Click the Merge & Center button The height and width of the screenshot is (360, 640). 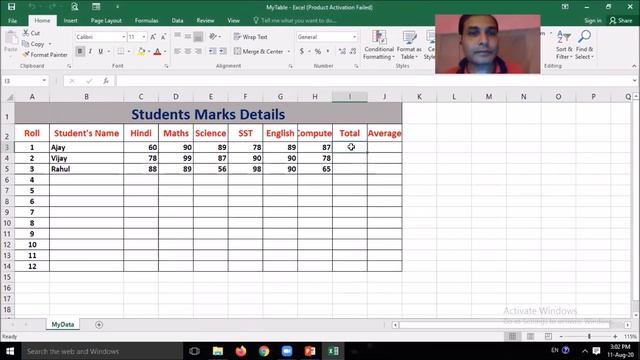point(259,51)
